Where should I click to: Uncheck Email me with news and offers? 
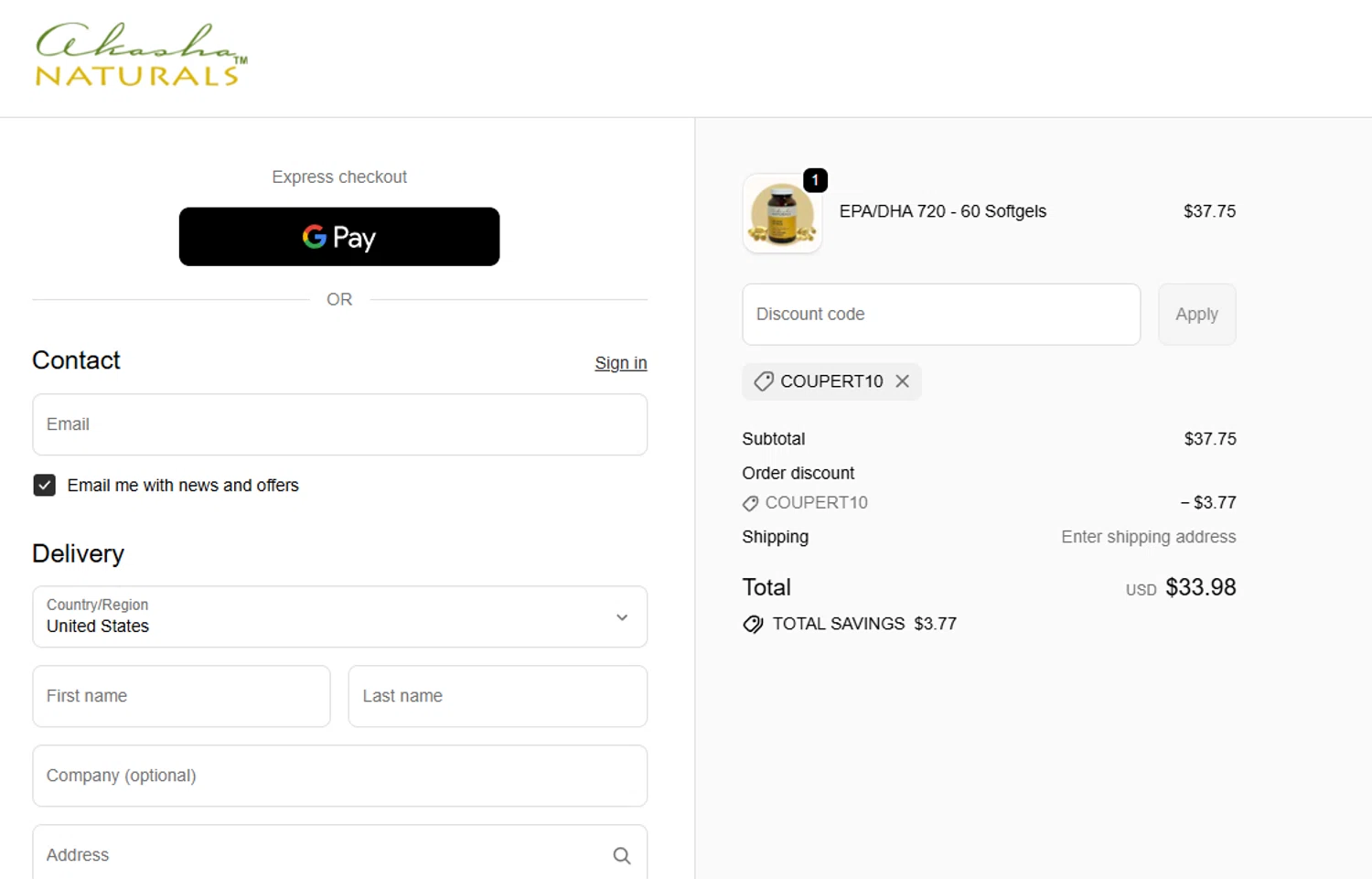coord(45,485)
